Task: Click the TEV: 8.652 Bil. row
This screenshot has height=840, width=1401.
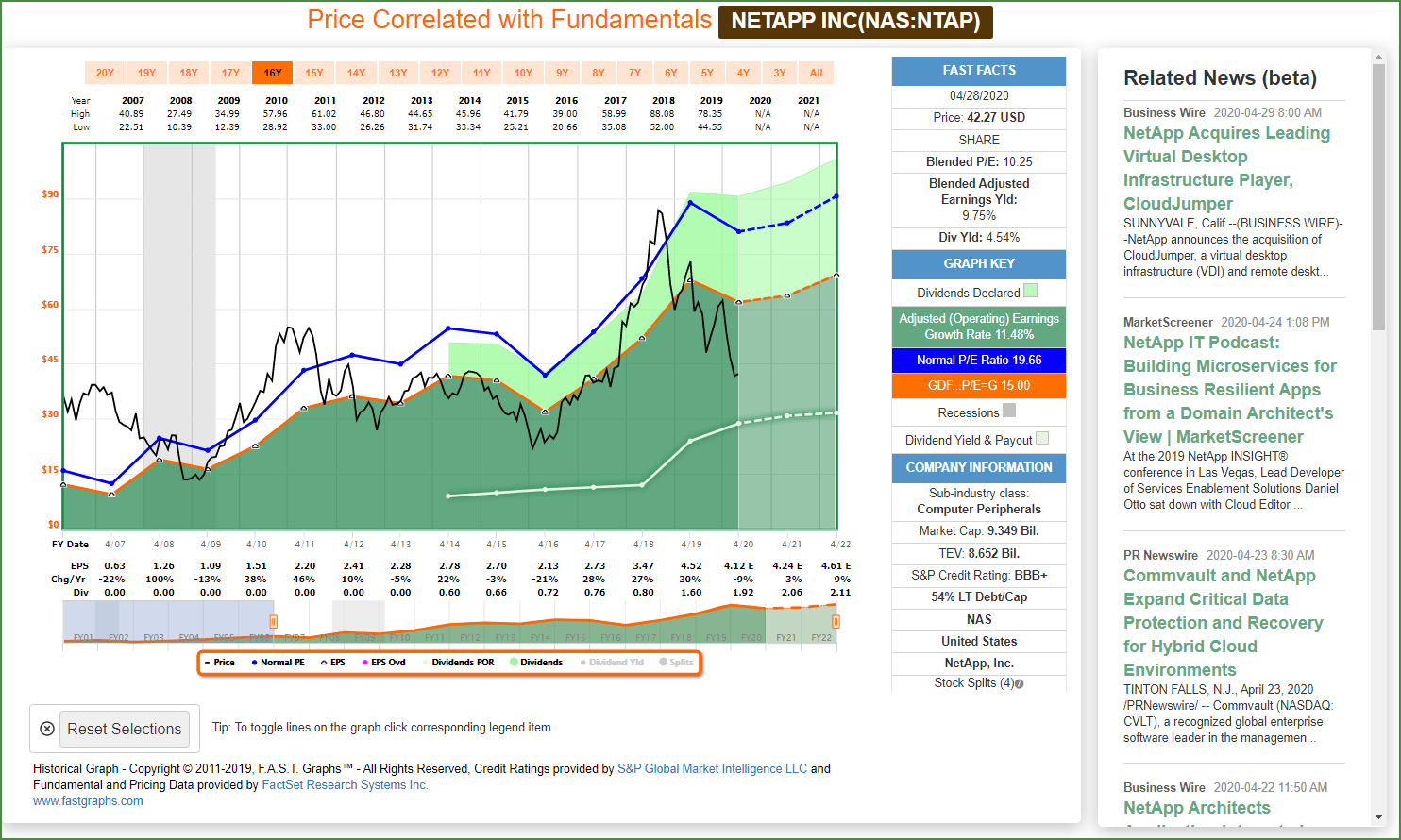Action: [x=979, y=554]
